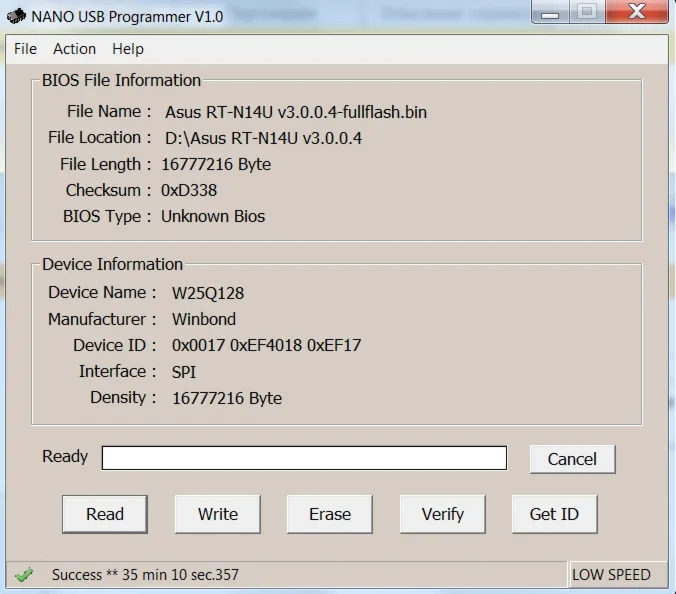The width and height of the screenshot is (676, 594).
Task: Cancel the current operation
Action: pyautogui.click(x=573, y=459)
